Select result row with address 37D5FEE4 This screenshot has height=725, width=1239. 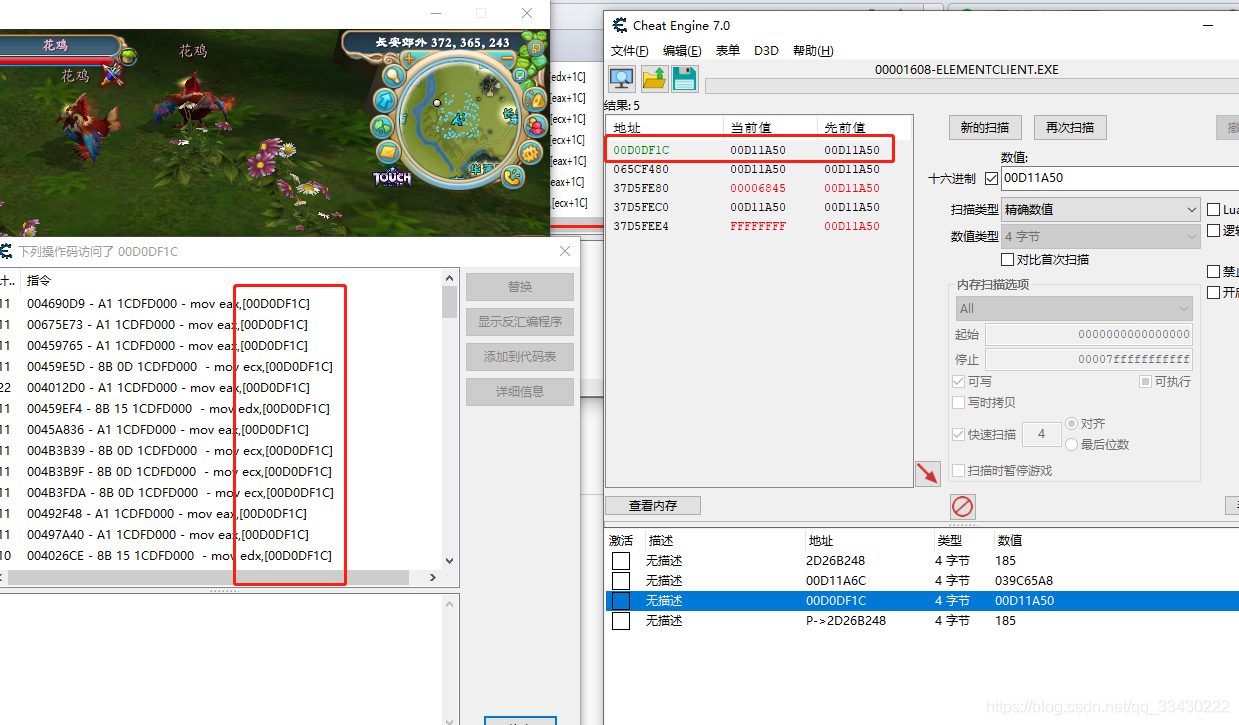757,226
